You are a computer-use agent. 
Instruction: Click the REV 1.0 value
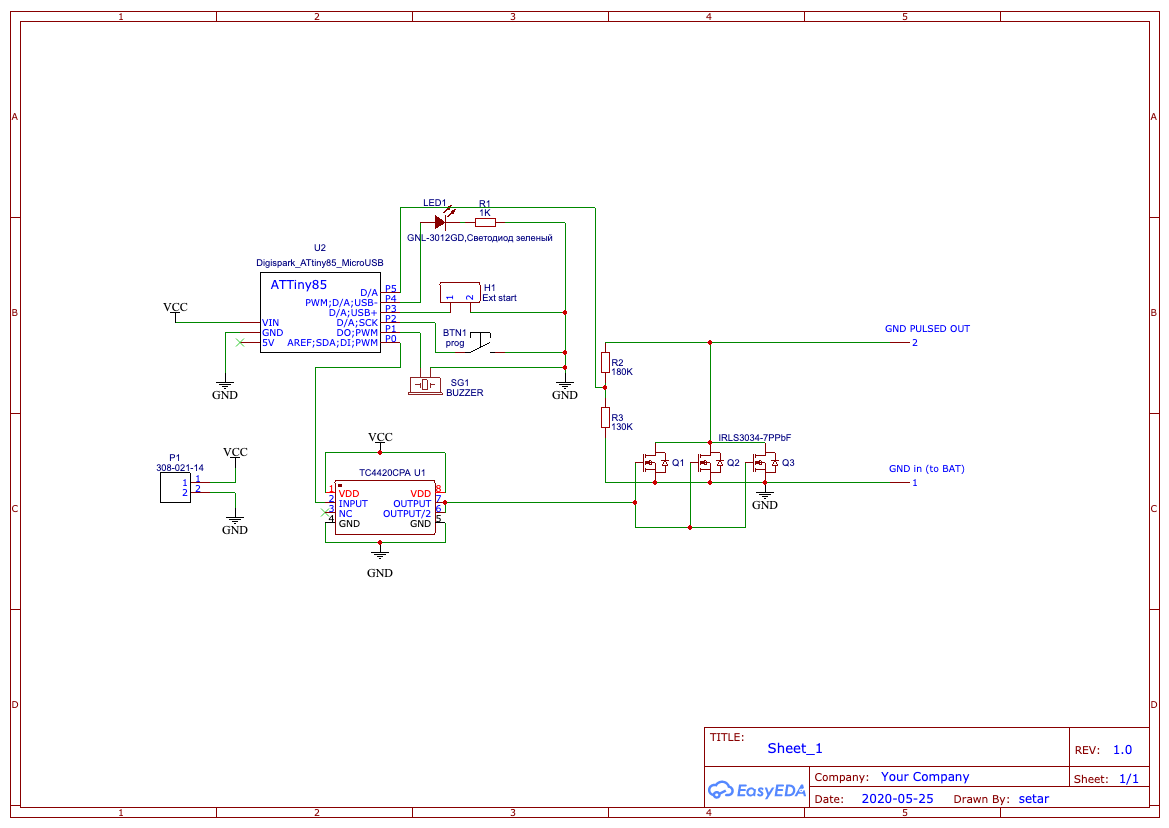click(x=1122, y=750)
